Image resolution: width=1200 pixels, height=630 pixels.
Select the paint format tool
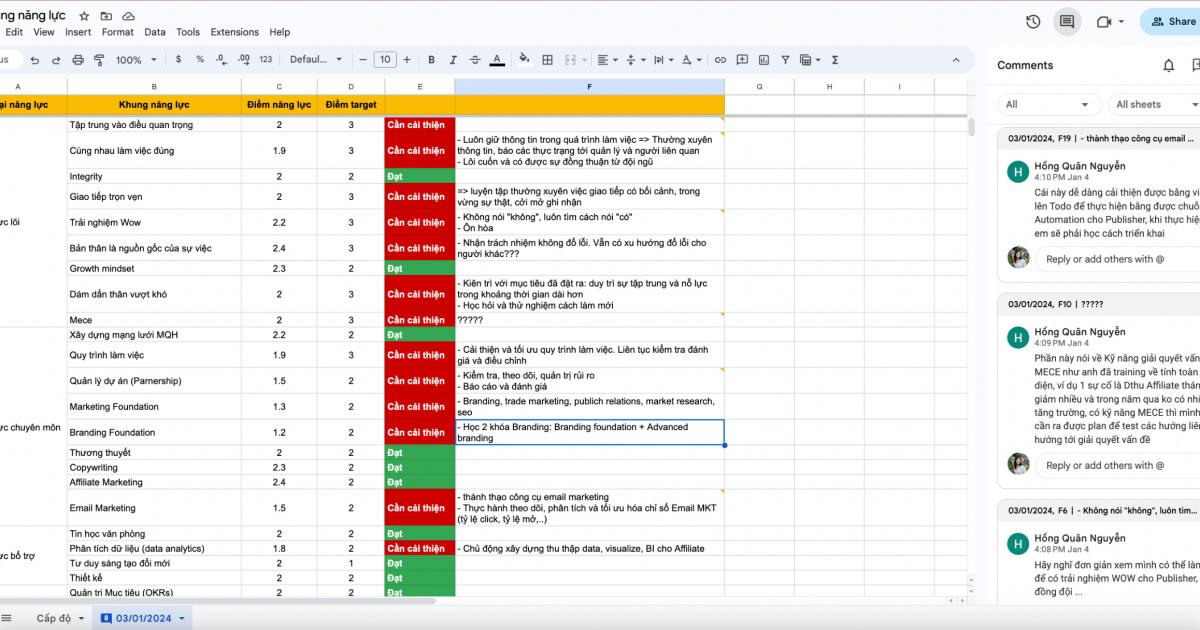(99, 60)
